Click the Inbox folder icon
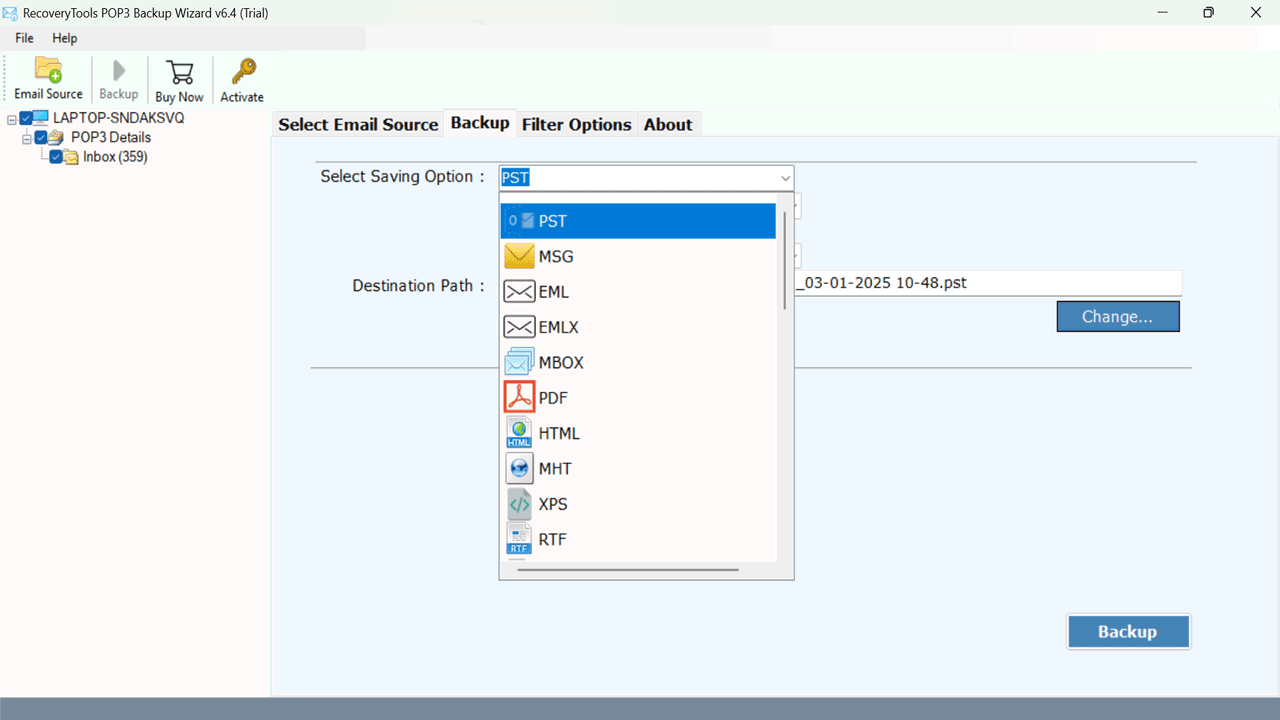Image resolution: width=1280 pixels, height=720 pixels. (x=72, y=157)
